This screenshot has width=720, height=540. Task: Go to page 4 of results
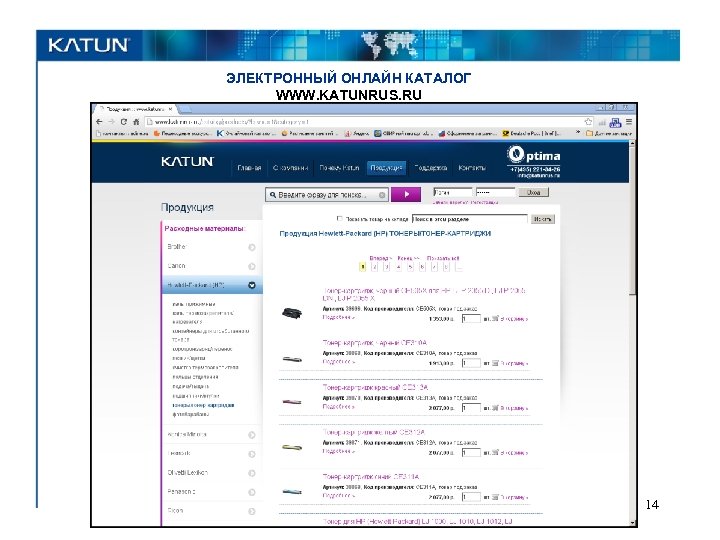coord(398,267)
